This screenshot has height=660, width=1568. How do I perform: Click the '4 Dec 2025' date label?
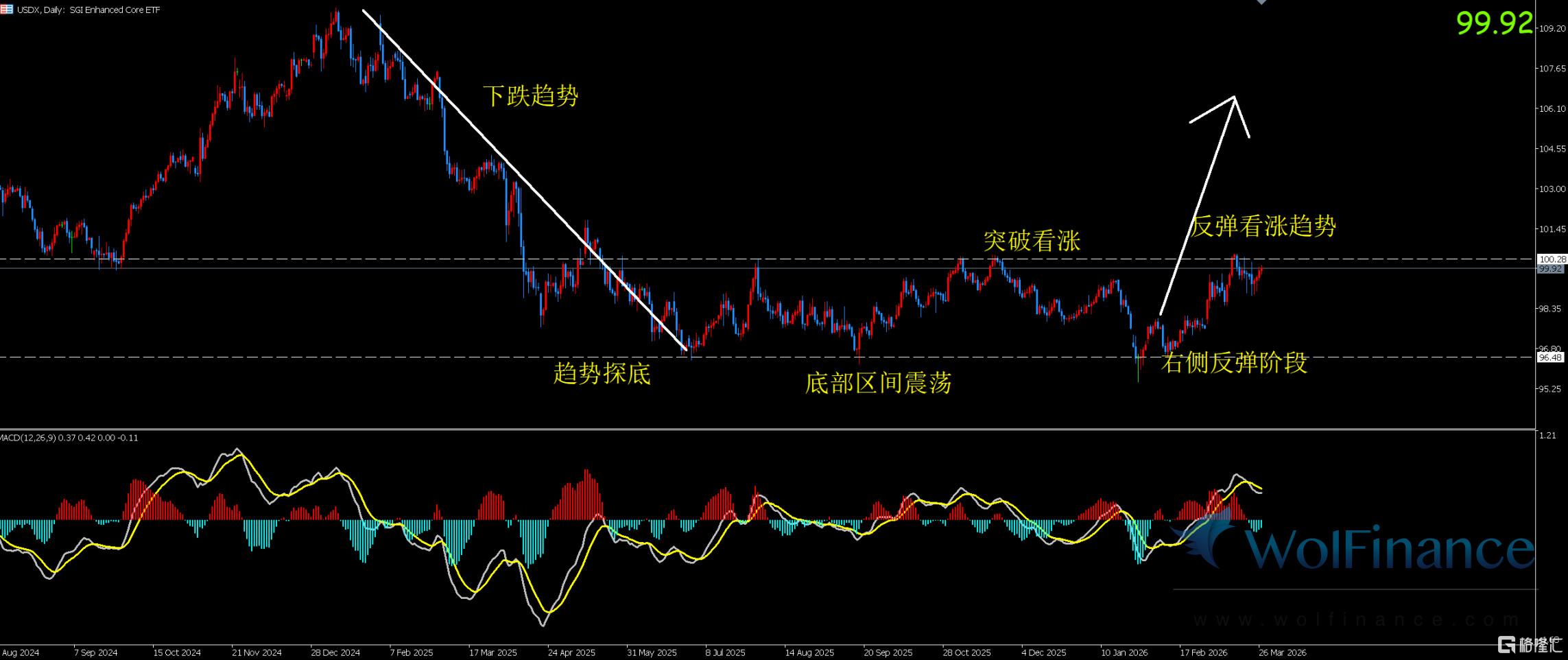(1044, 652)
